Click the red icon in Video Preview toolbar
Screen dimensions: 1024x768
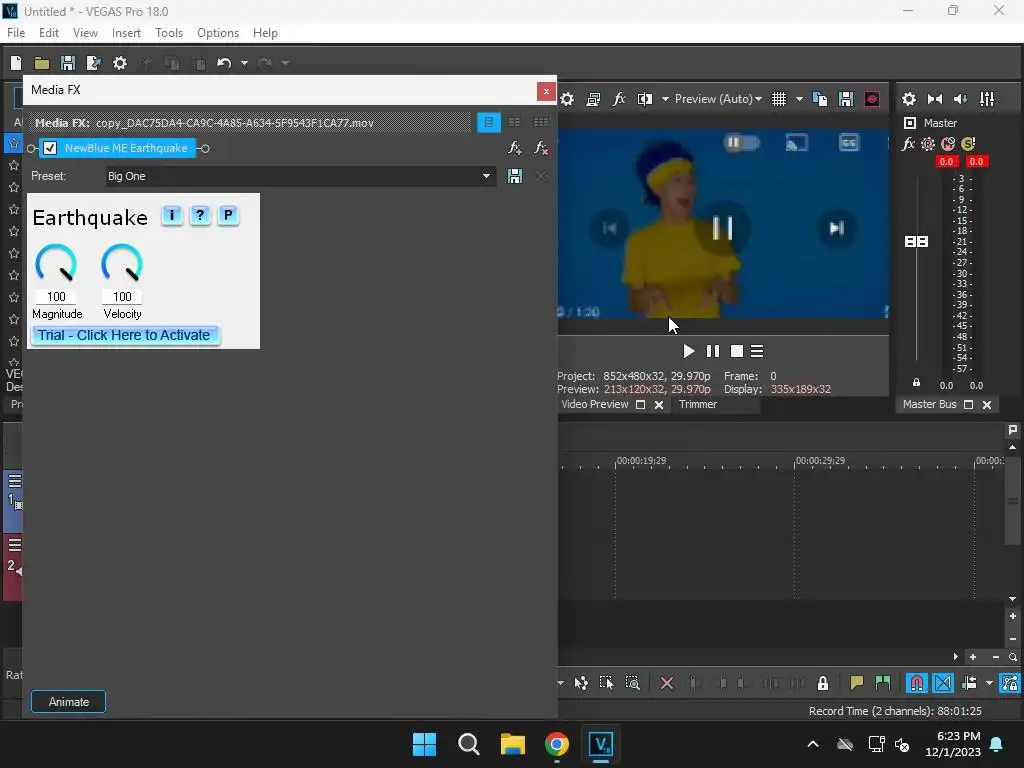click(x=872, y=99)
